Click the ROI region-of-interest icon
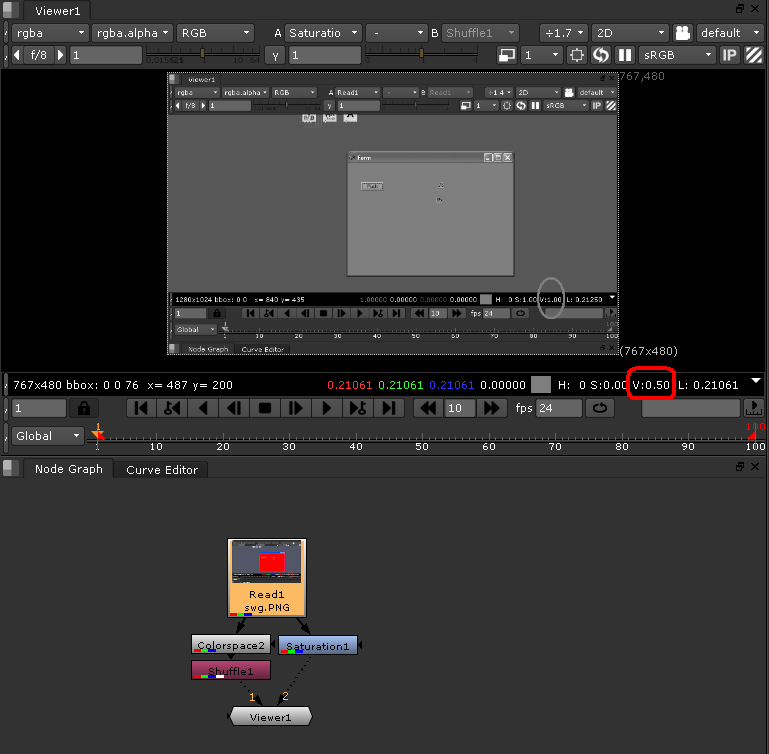Screen dimensions: 769x754 pyautogui.click(x=577, y=55)
